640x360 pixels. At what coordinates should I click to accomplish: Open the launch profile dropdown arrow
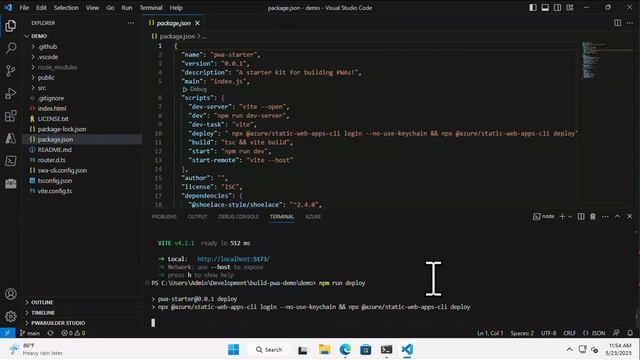pos(570,216)
